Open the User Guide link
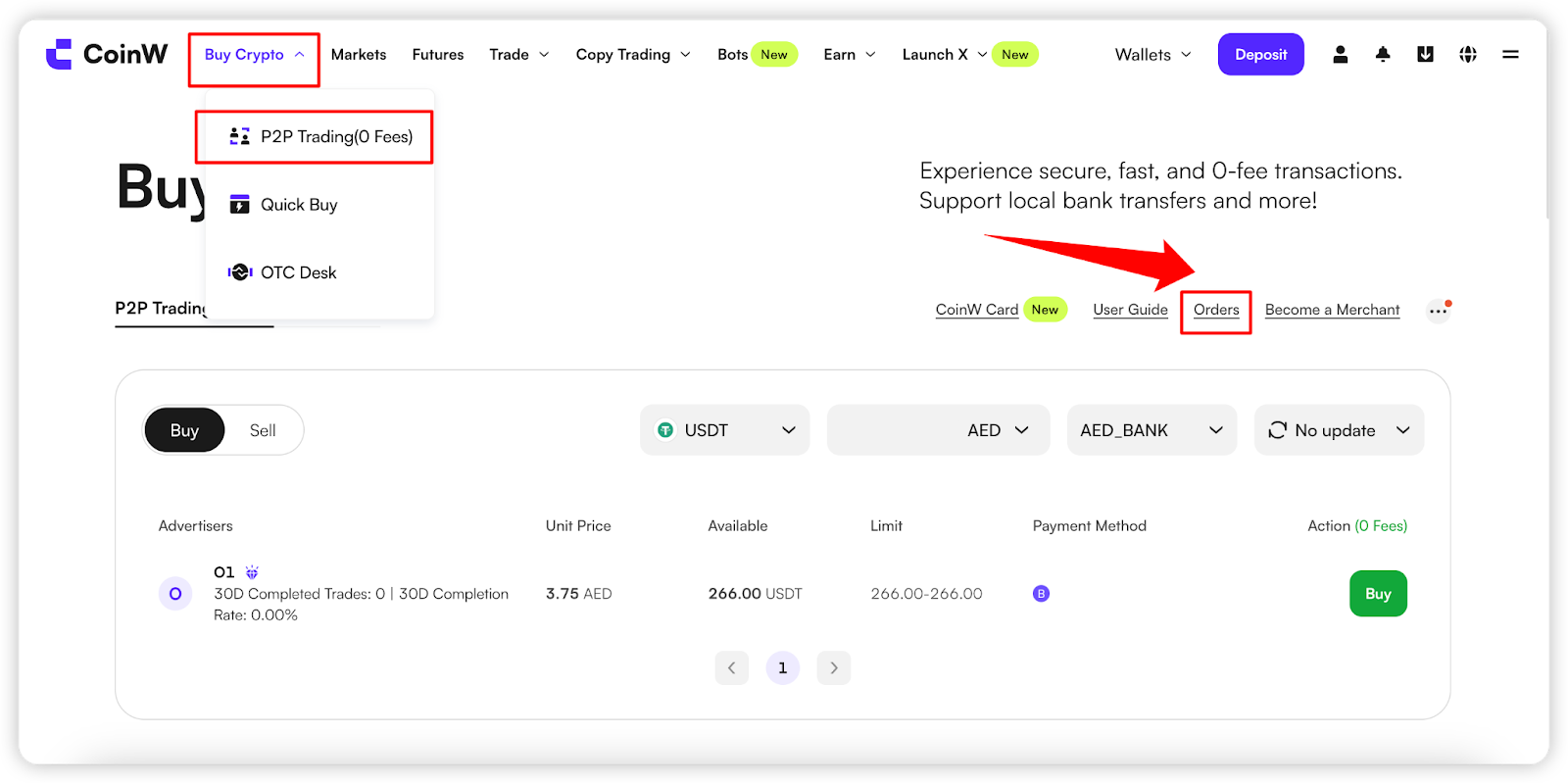 1130,310
